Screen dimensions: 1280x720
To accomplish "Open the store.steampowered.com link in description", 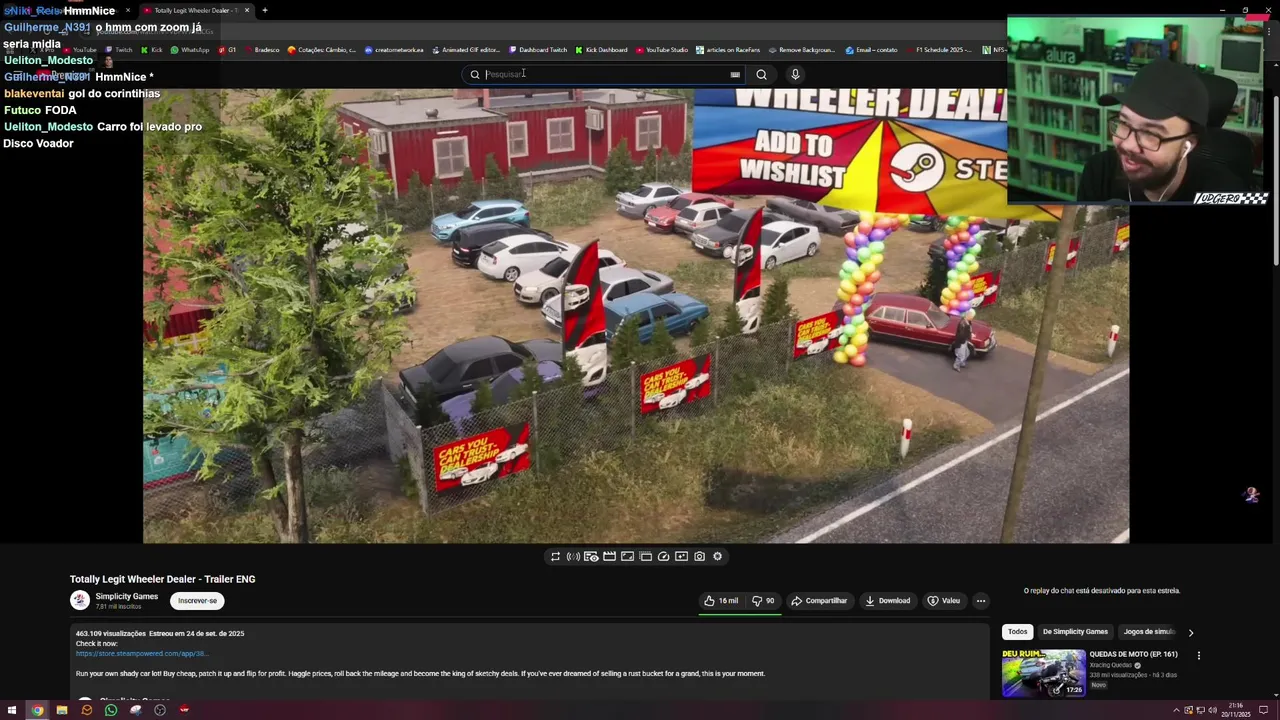I will 142,654.
